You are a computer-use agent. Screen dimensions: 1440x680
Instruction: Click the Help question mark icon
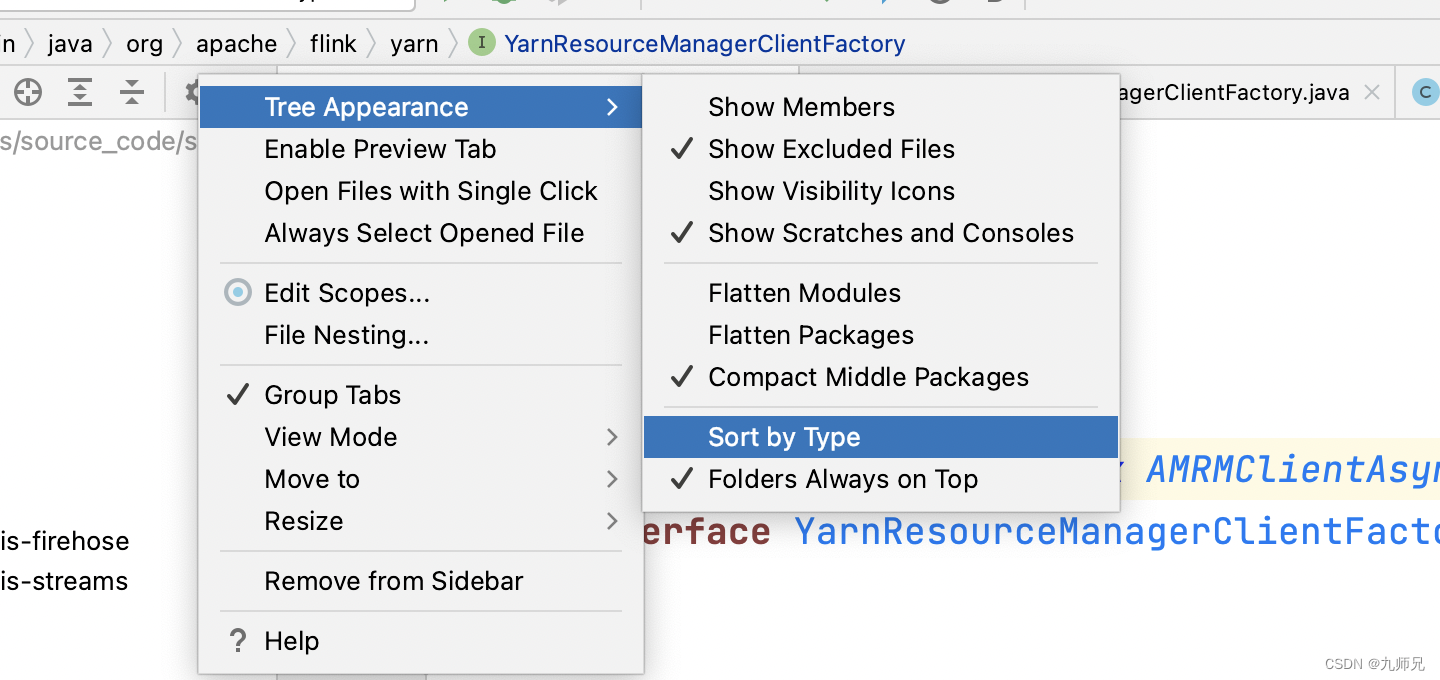click(238, 641)
